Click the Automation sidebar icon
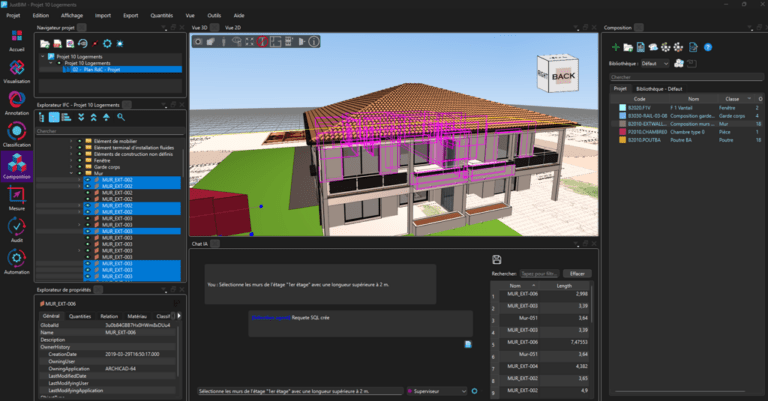The width and height of the screenshot is (768, 401). 16,262
